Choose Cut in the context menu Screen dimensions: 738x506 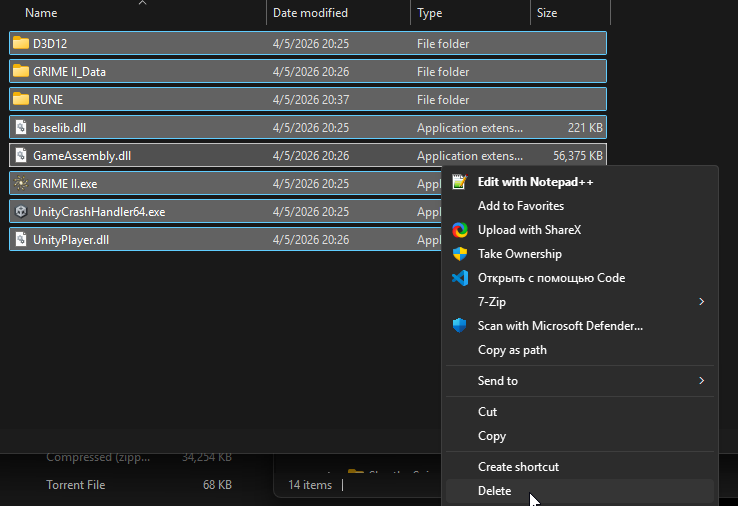click(488, 412)
